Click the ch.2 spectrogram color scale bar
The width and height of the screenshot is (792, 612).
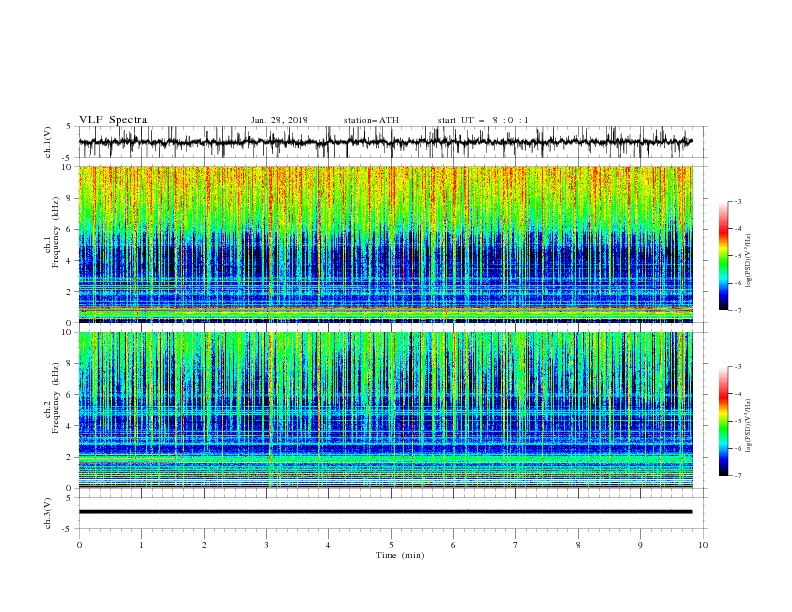723,421
